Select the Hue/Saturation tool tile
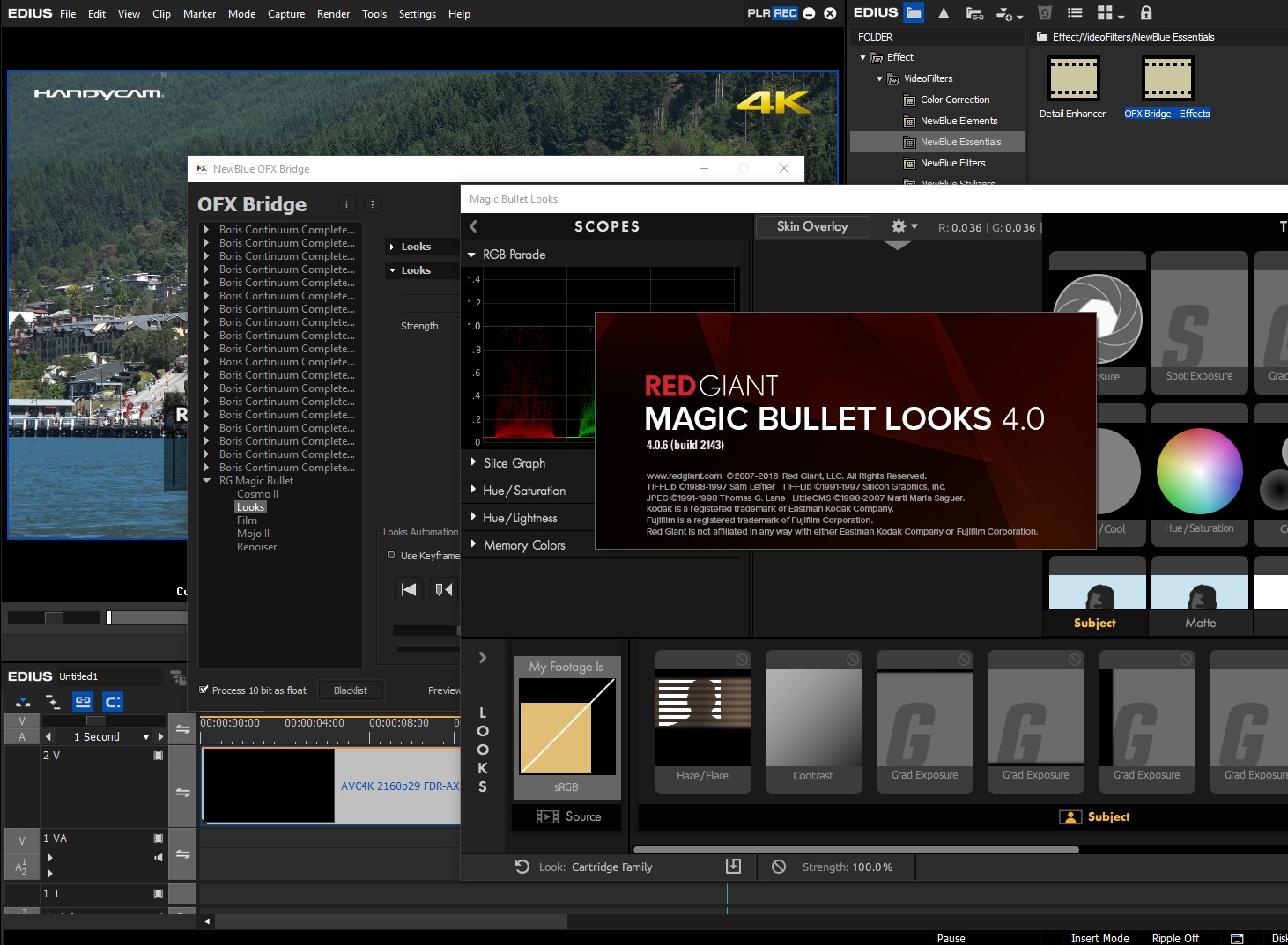 1200,475
